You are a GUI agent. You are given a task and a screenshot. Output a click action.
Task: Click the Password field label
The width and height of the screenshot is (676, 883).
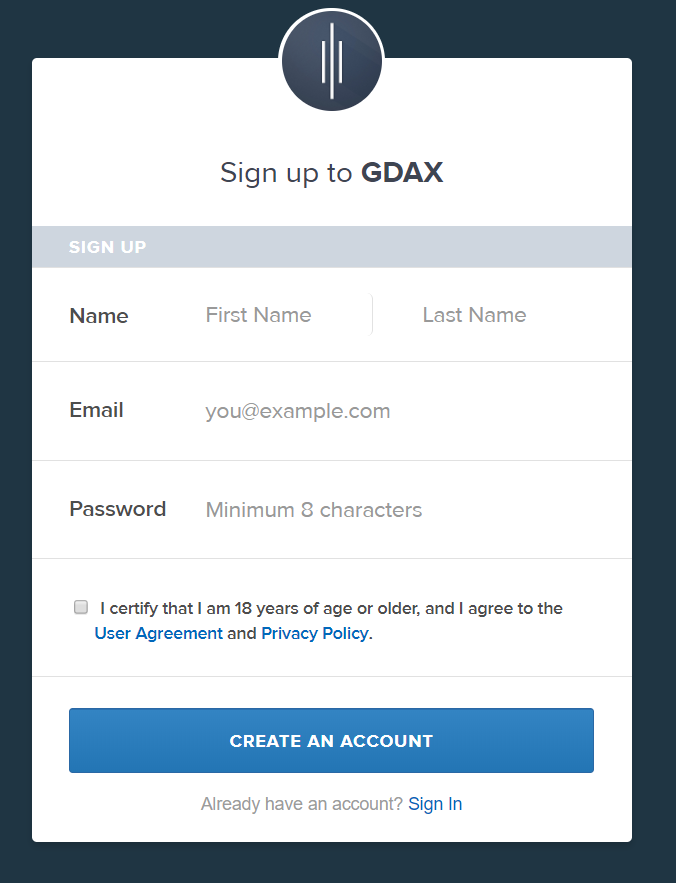point(118,509)
